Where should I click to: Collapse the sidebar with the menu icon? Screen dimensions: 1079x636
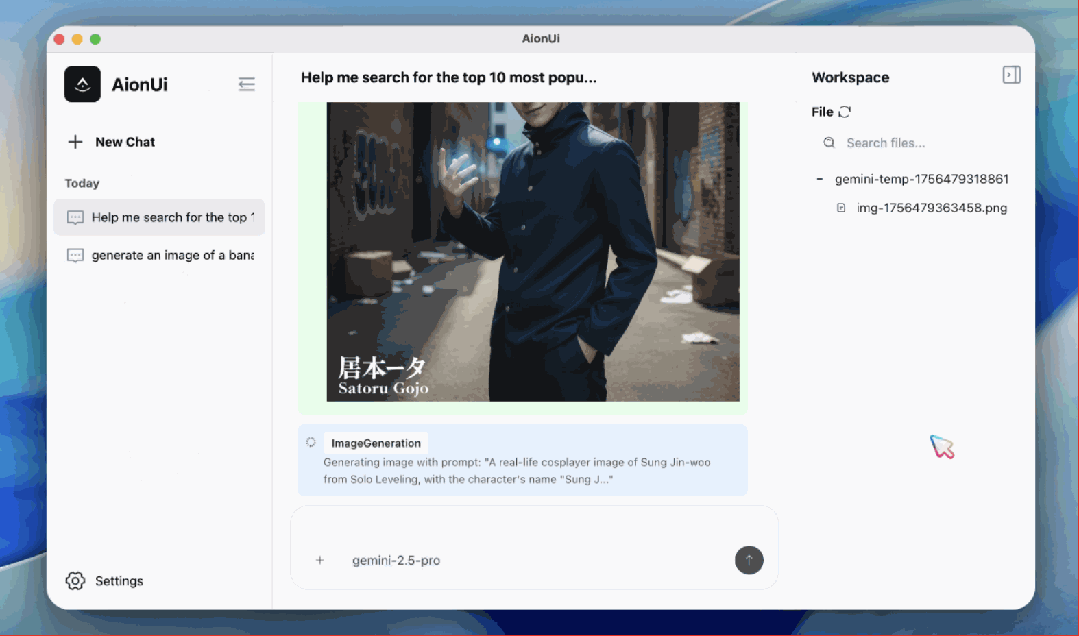(x=246, y=84)
